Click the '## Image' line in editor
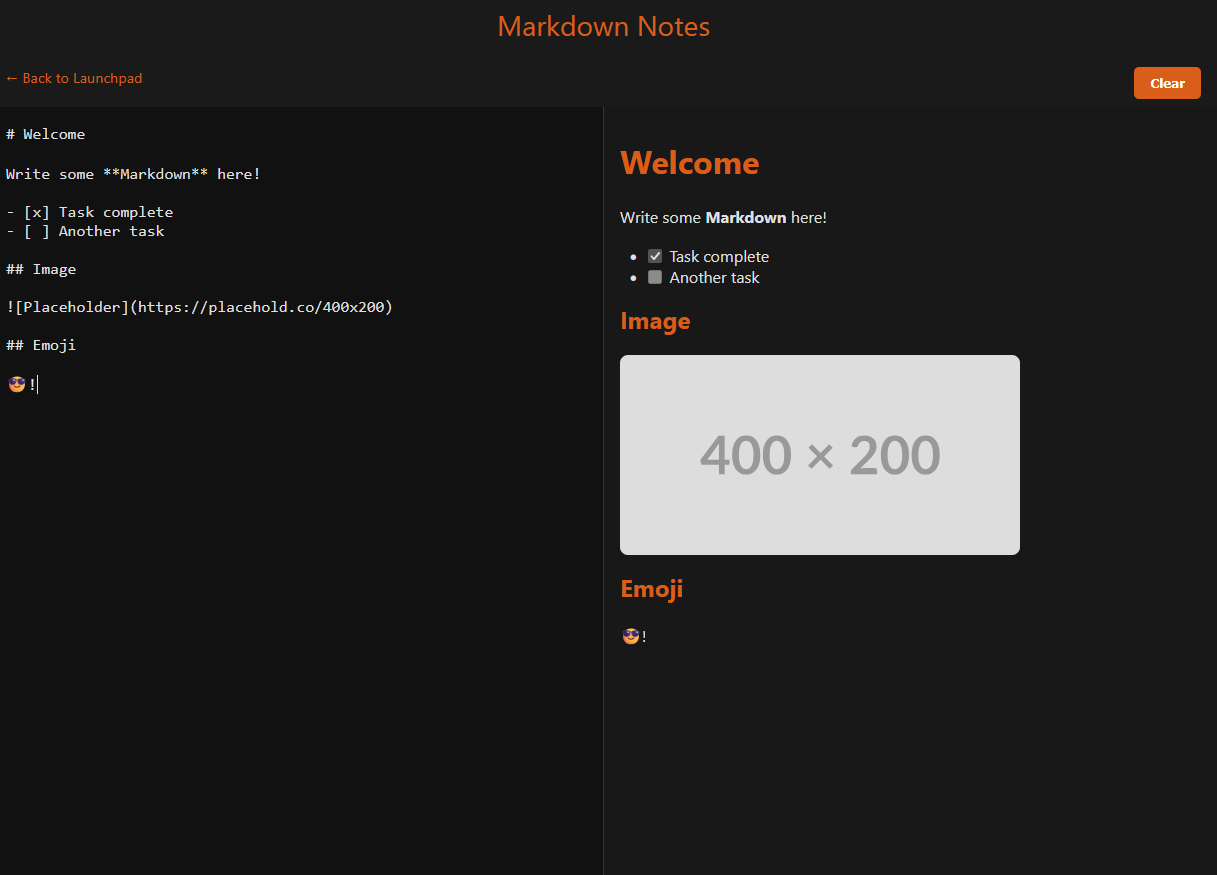This screenshot has width=1217, height=875. [x=41, y=269]
